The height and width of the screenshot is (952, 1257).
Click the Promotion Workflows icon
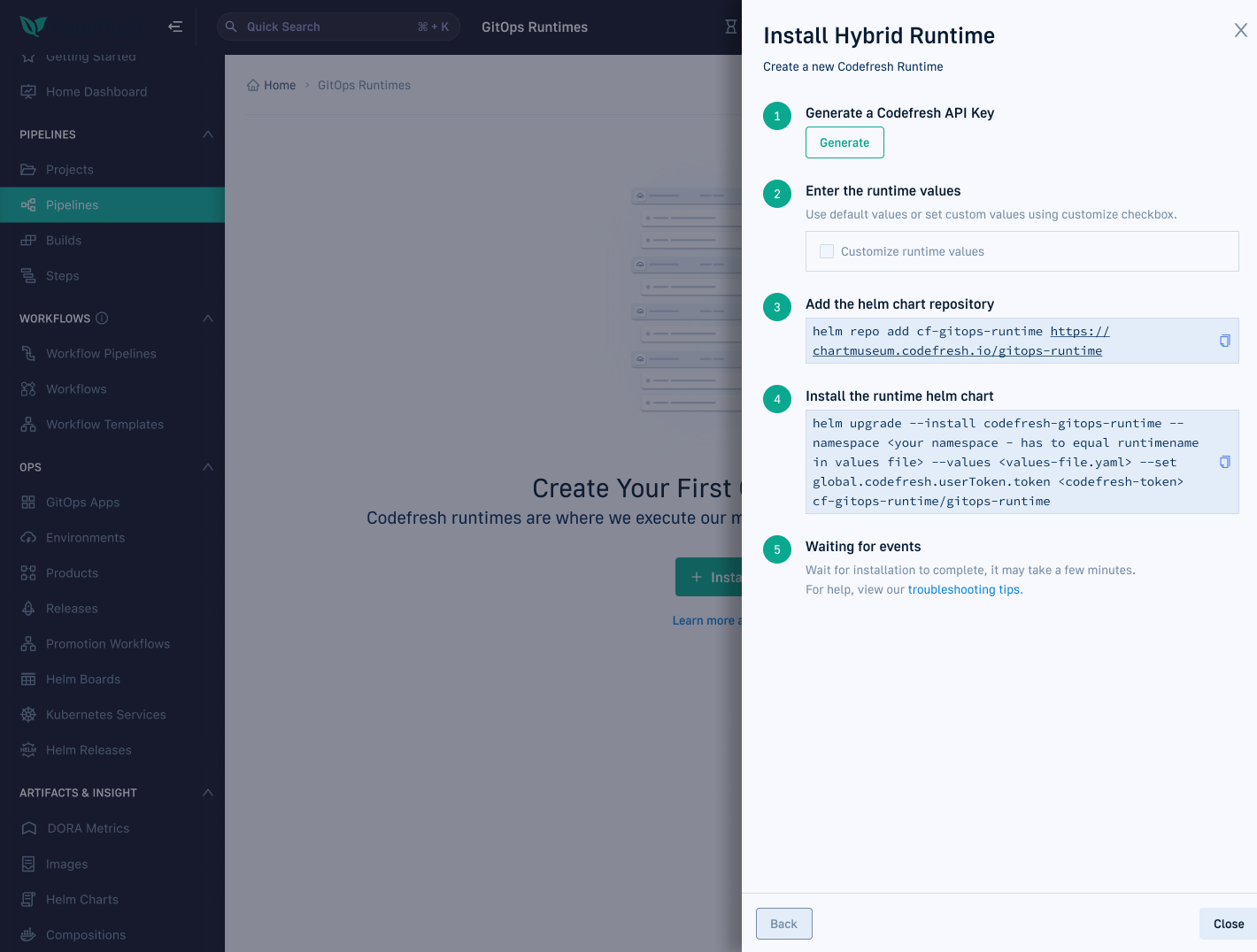pyautogui.click(x=28, y=644)
